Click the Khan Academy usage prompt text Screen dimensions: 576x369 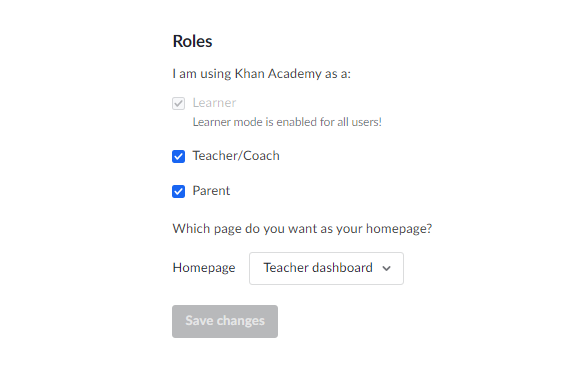click(x=262, y=74)
